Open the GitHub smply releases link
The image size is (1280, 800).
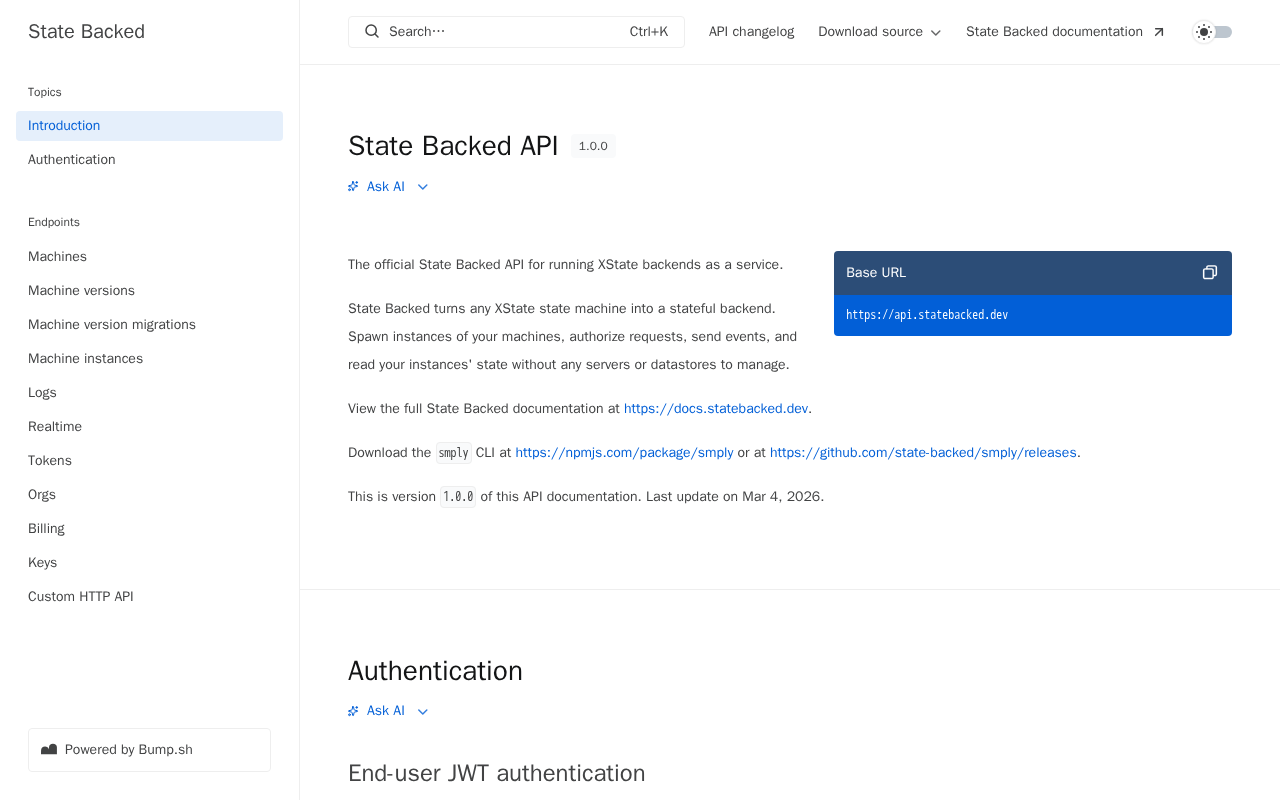[x=923, y=453]
